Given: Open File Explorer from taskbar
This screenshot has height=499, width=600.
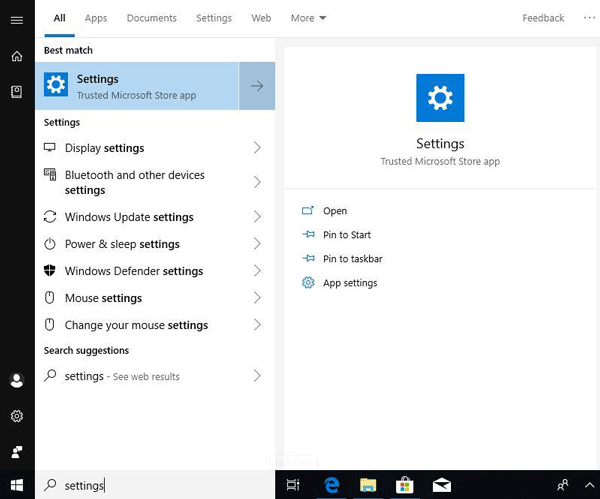Looking at the screenshot, I should click(368, 485).
